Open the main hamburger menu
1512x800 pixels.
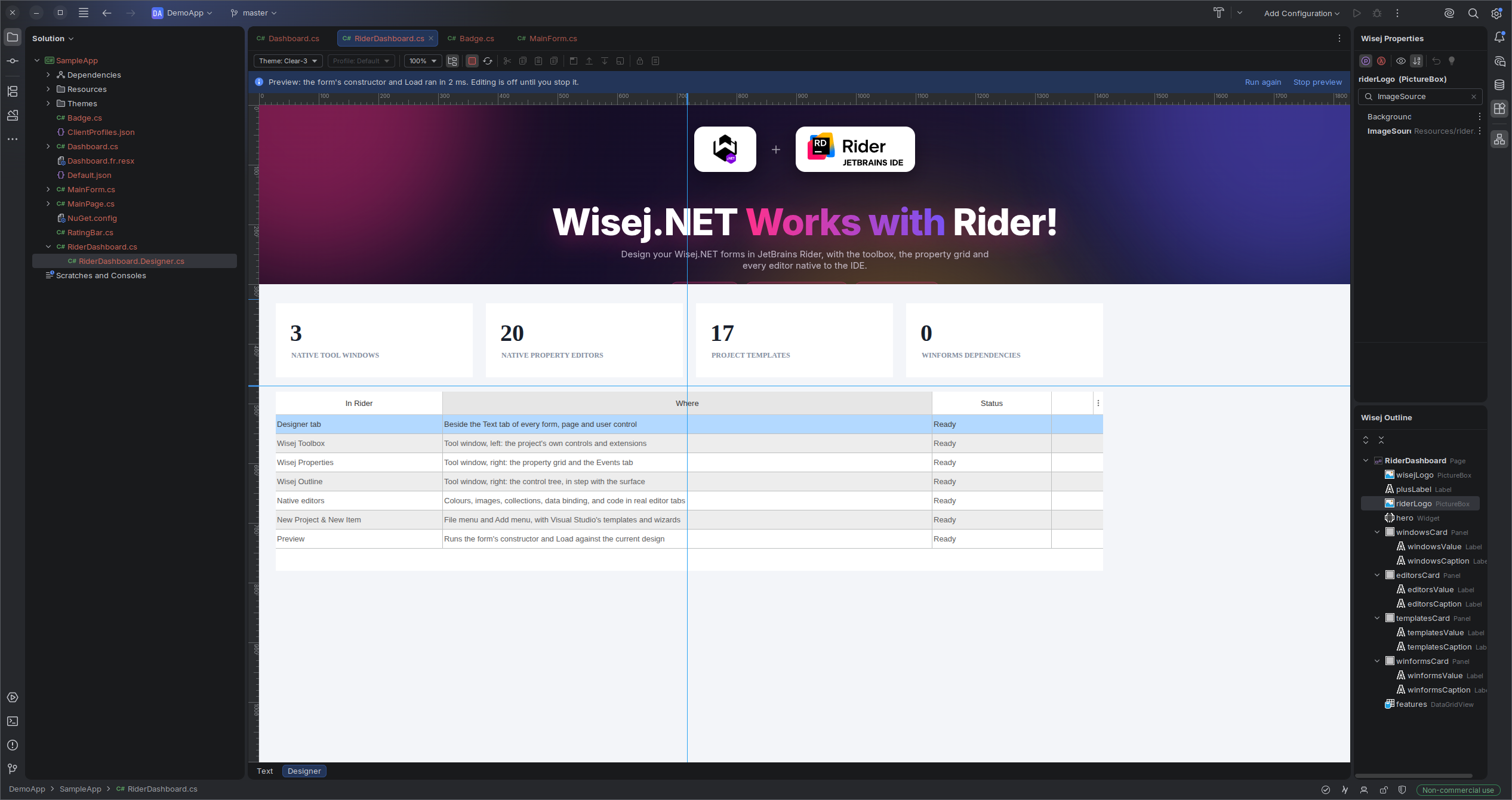pyautogui.click(x=84, y=13)
